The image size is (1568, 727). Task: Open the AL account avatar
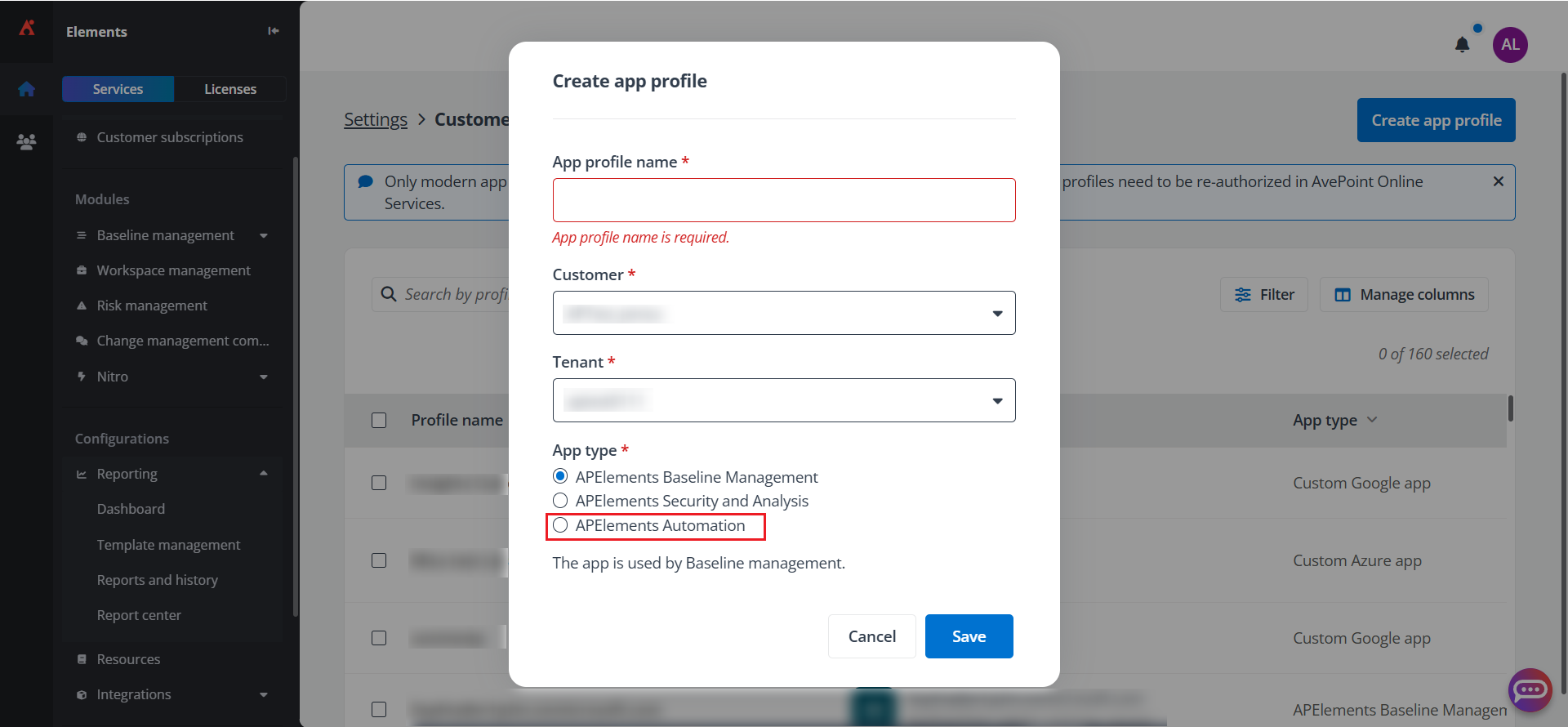point(1510,45)
